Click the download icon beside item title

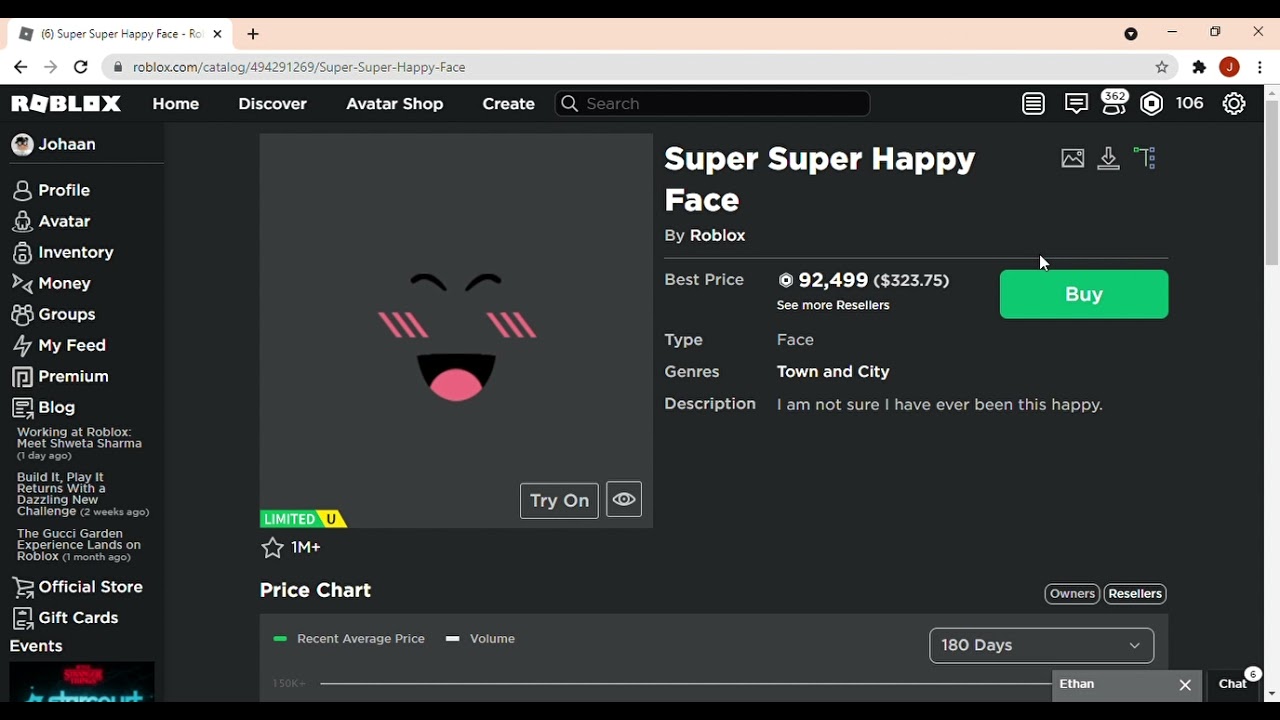pos(1108,158)
